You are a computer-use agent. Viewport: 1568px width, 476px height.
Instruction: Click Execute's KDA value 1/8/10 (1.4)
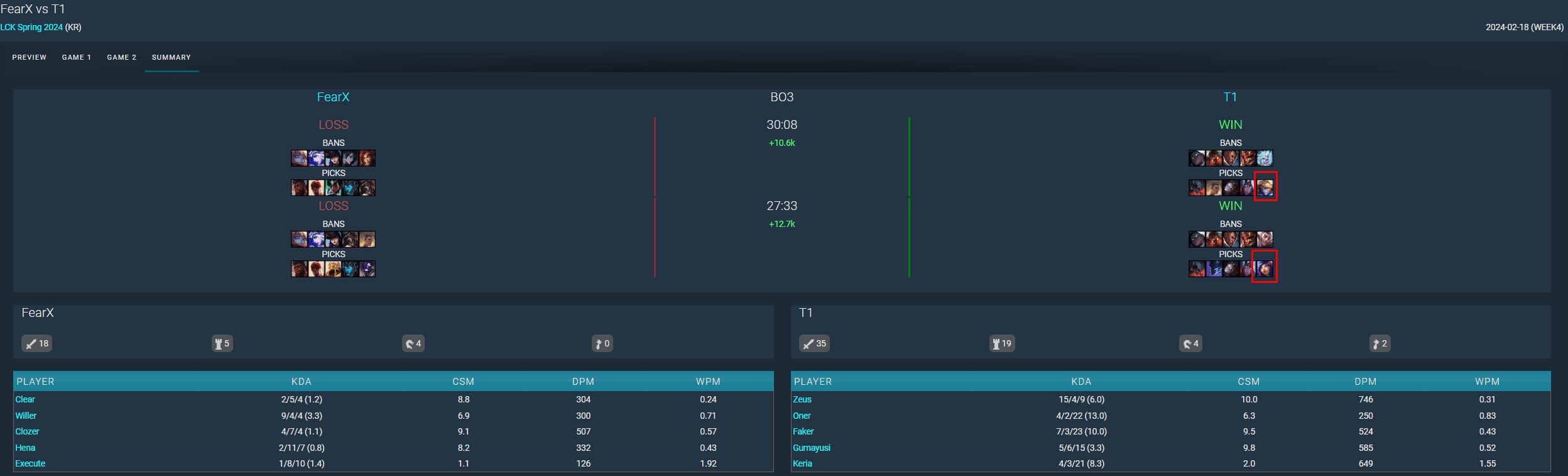(x=302, y=463)
